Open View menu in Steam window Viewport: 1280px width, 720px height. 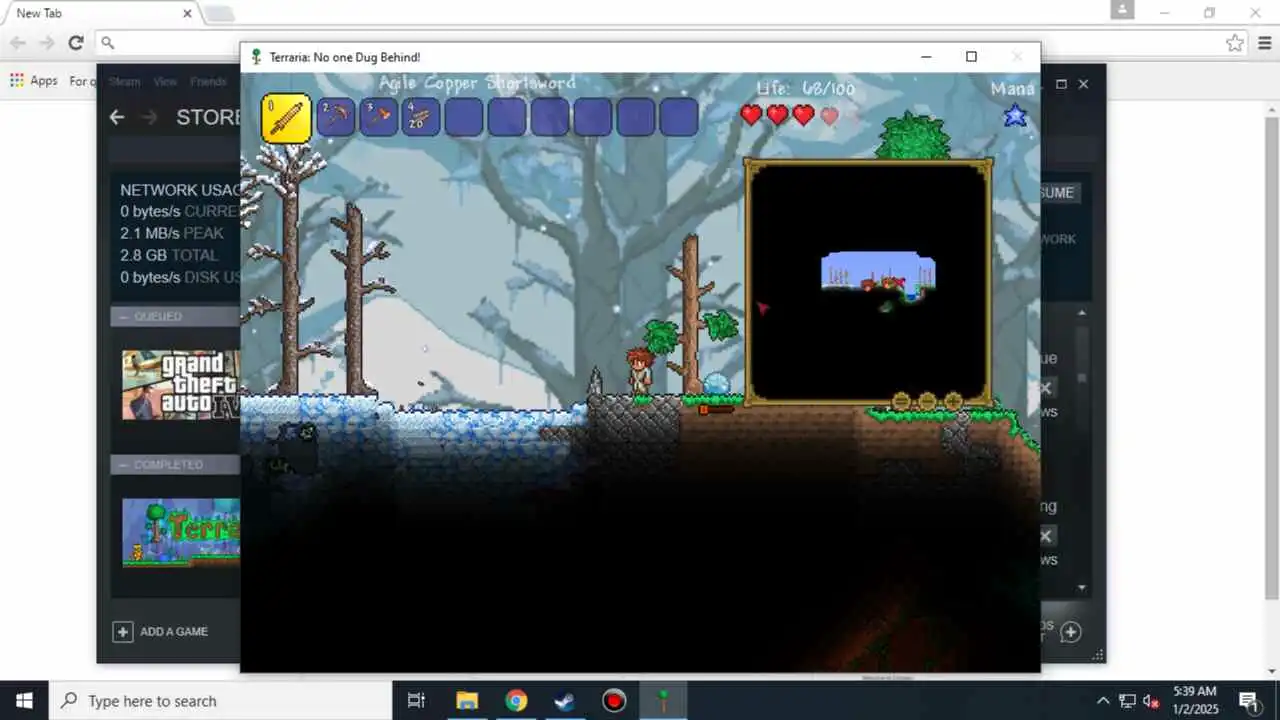[165, 81]
